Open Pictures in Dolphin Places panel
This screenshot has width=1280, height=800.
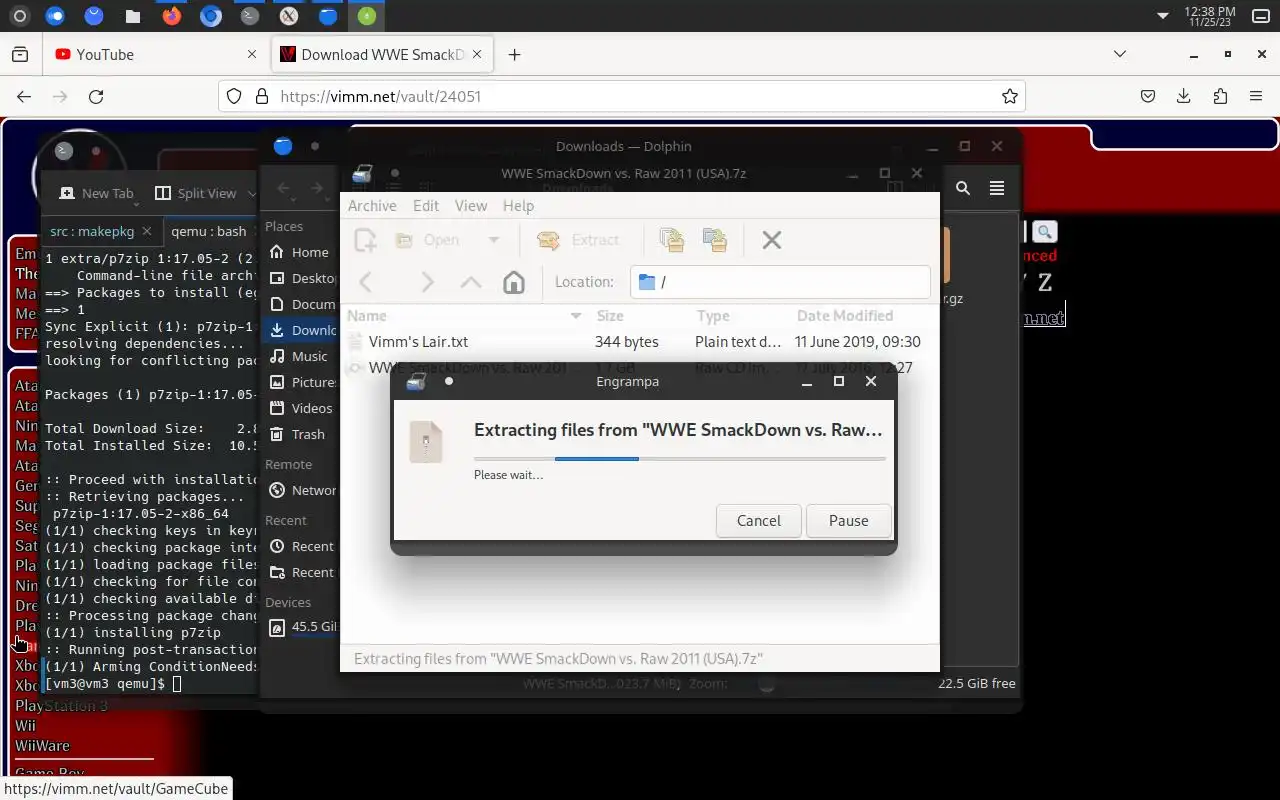pyautogui.click(x=300, y=382)
